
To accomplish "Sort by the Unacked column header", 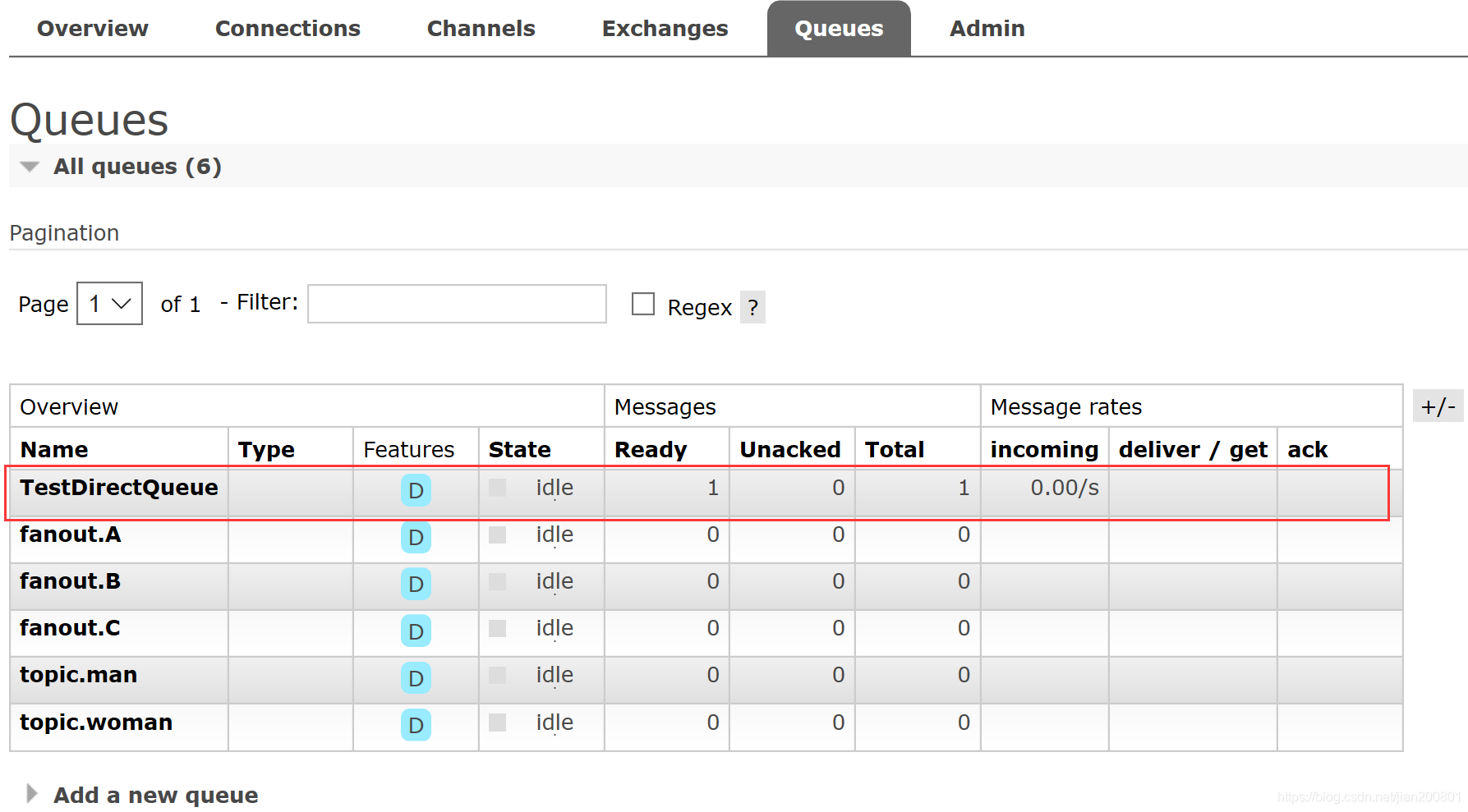I will click(790, 450).
